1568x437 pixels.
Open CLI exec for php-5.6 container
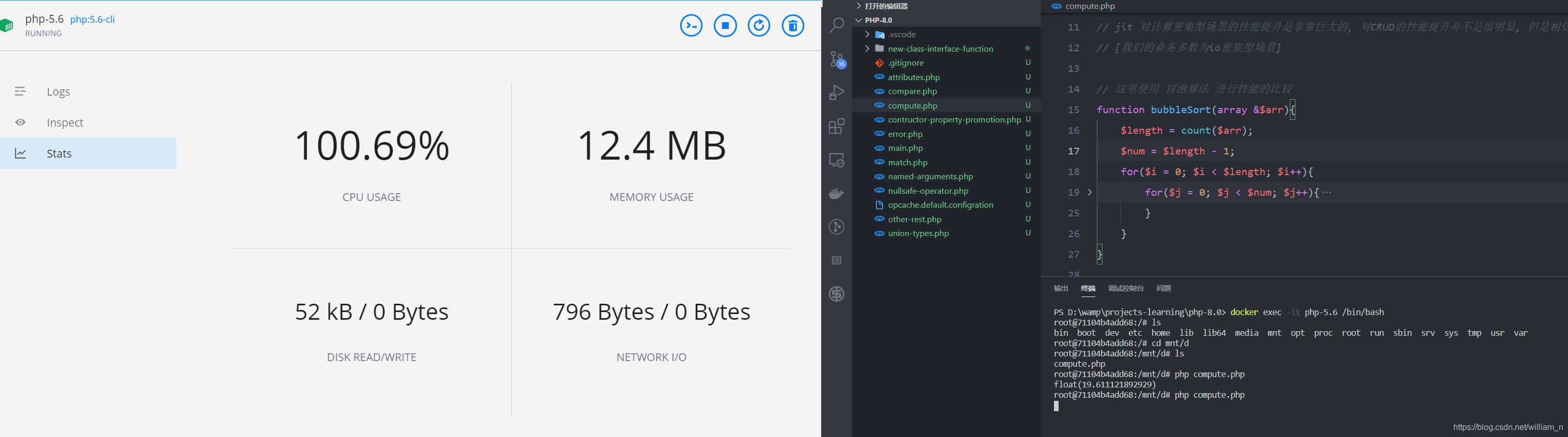691,26
